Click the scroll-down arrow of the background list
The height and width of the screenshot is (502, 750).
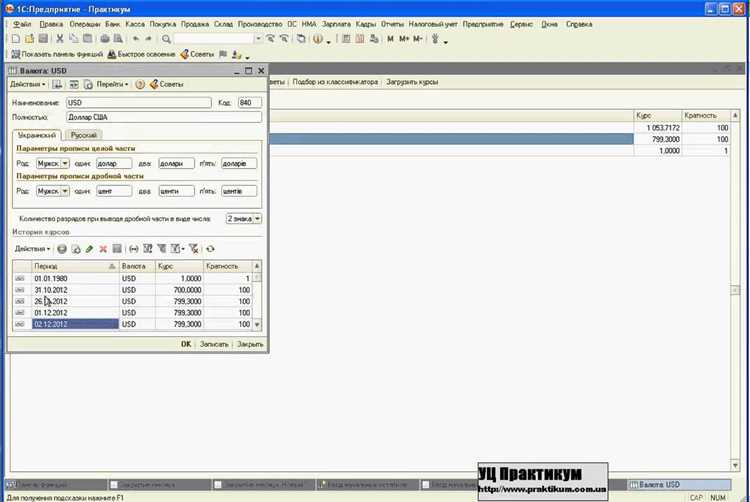point(735,465)
